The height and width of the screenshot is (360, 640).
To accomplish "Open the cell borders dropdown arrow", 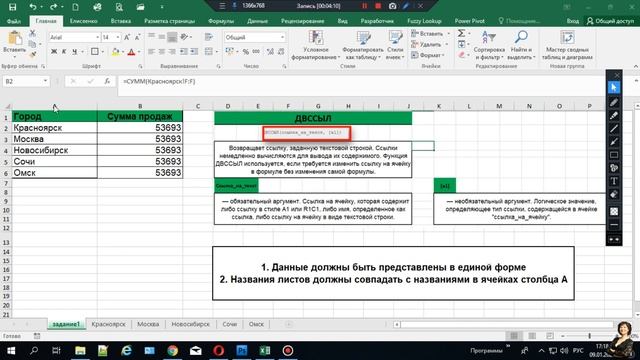I will 102,51.
